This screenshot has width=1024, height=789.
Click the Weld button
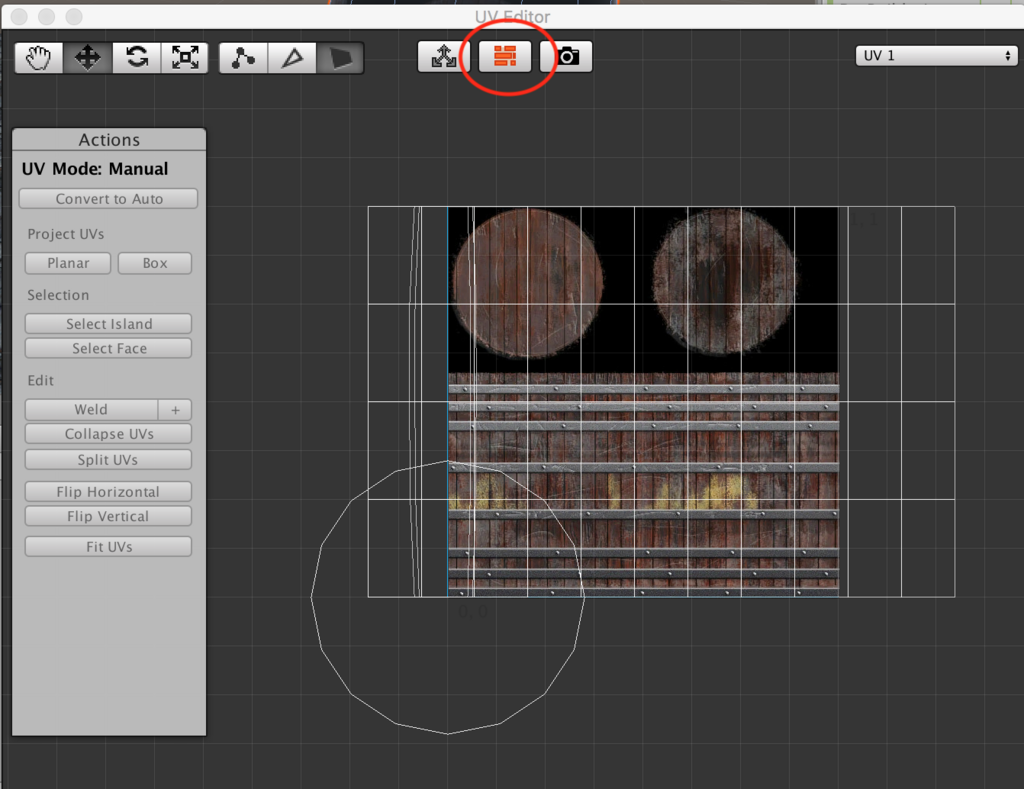(x=91, y=410)
